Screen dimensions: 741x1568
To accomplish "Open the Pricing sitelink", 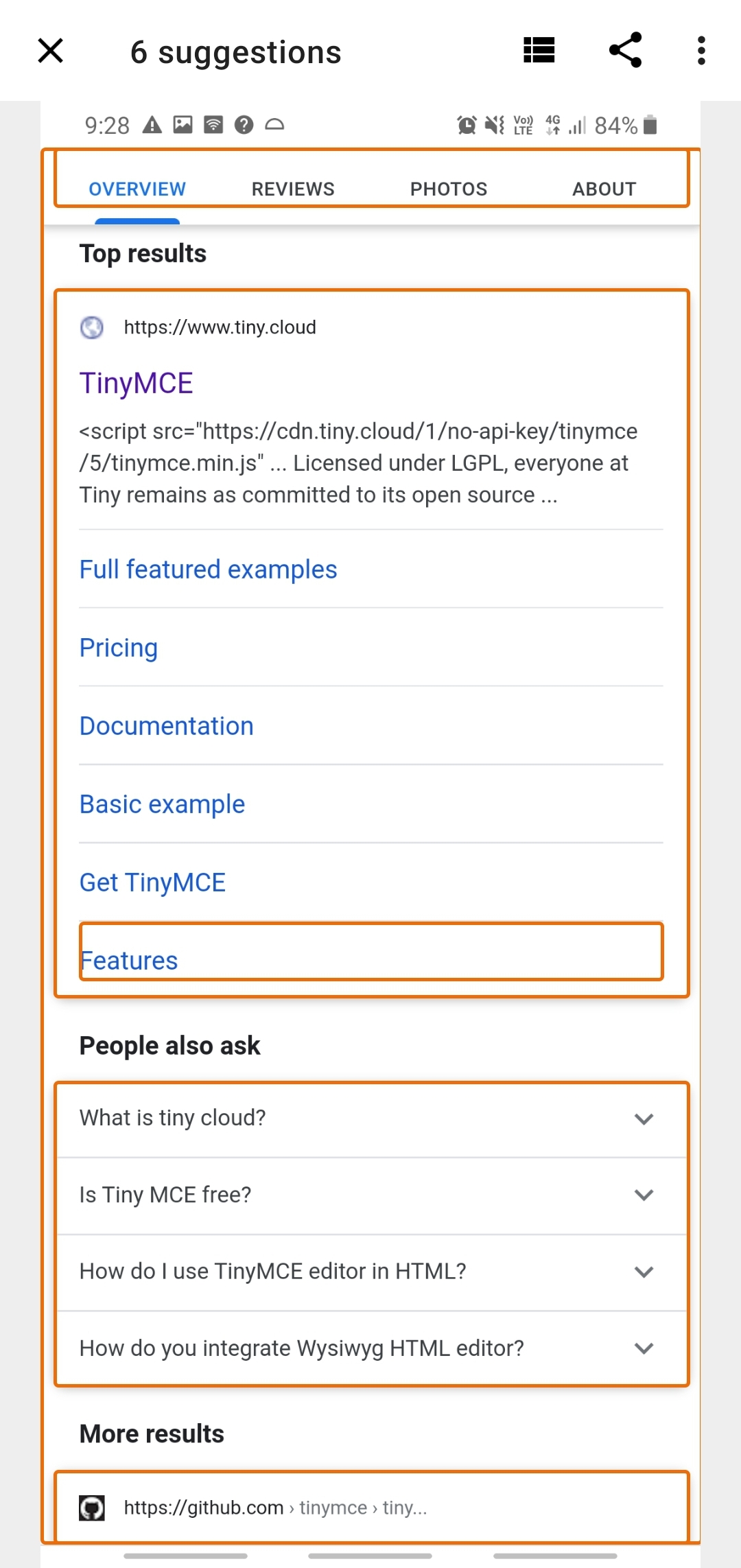I will 119,648.
